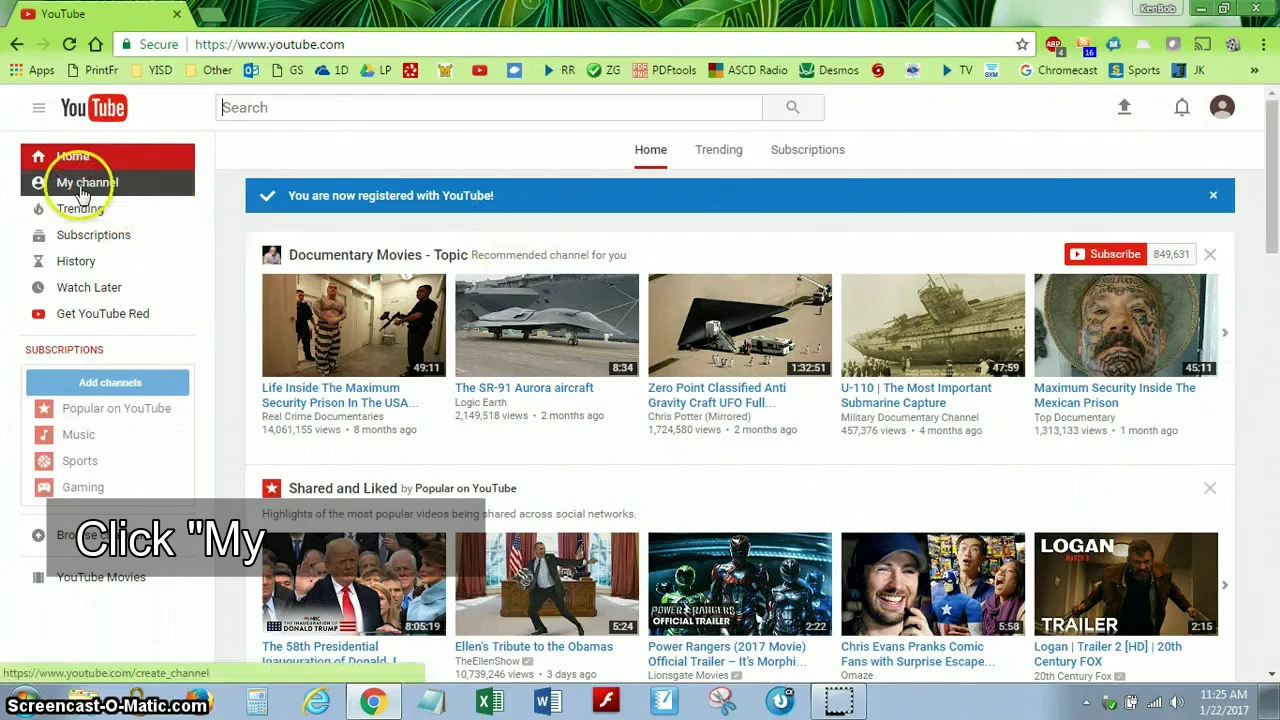
Task: Open the PDFtools bookmark
Action: pos(664,70)
